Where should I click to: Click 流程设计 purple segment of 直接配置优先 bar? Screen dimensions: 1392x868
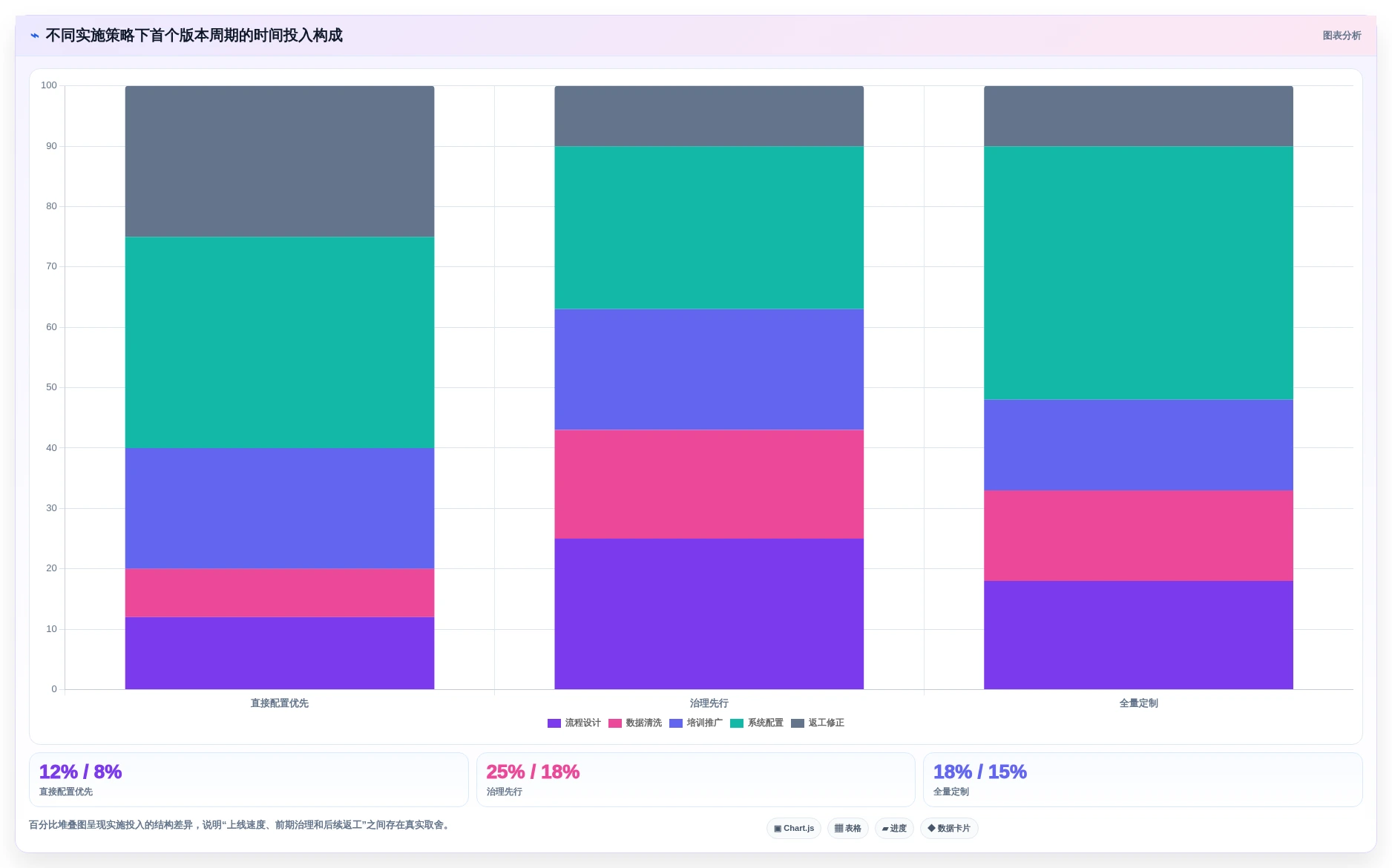click(x=280, y=653)
